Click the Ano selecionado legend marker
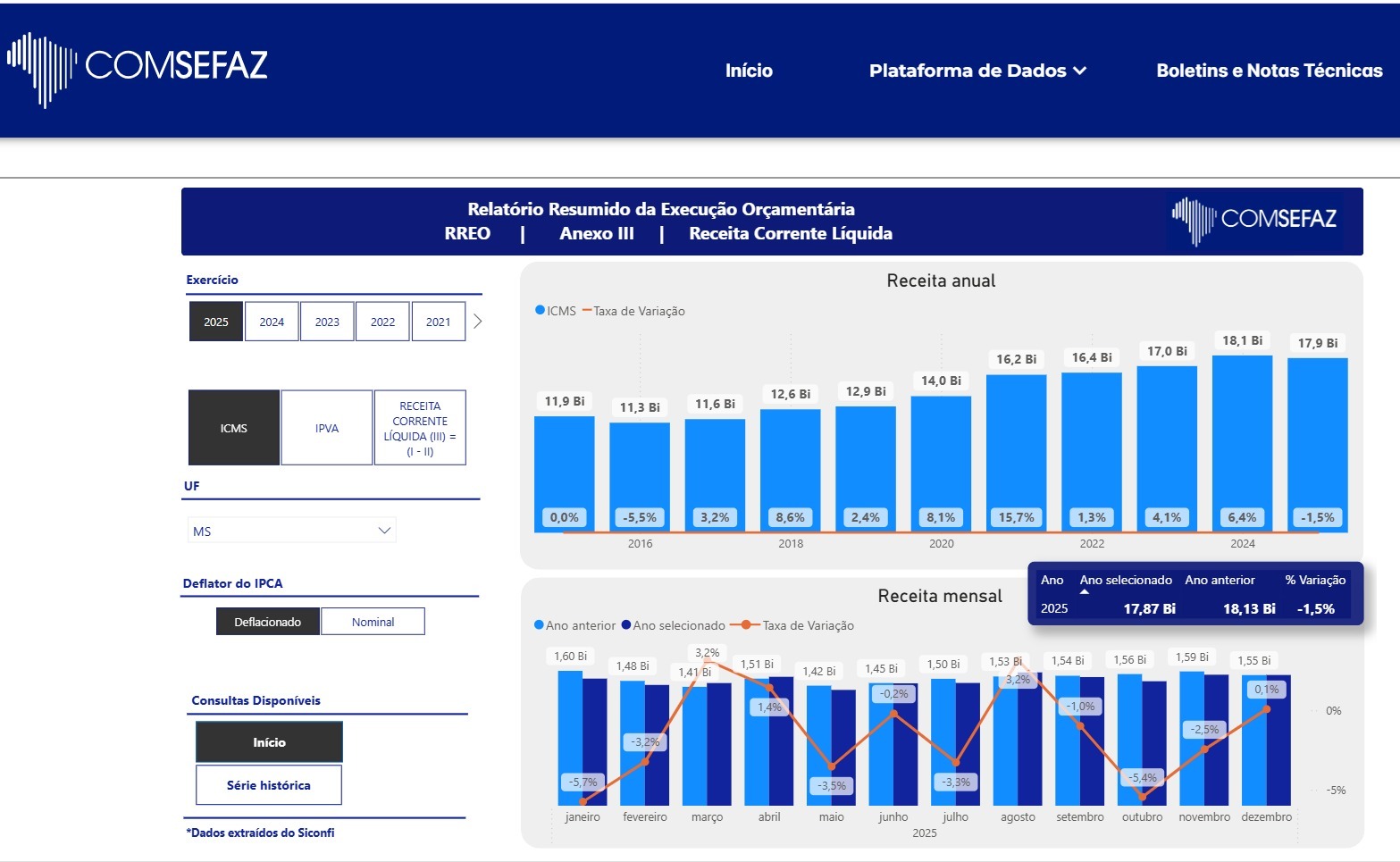 click(x=626, y=625)
